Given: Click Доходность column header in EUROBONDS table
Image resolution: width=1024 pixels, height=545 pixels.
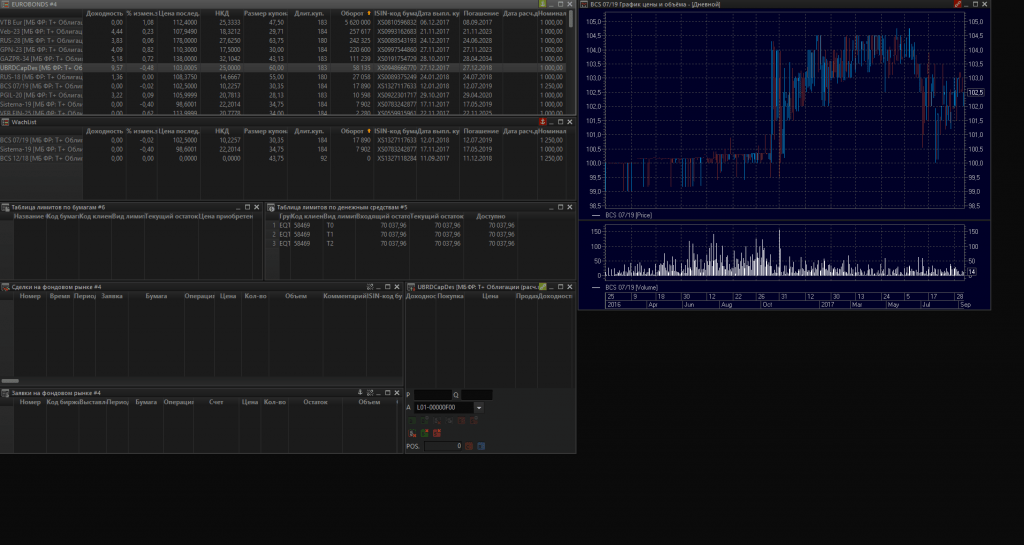Looking at the screenshot, I should [x=104, y=13].
